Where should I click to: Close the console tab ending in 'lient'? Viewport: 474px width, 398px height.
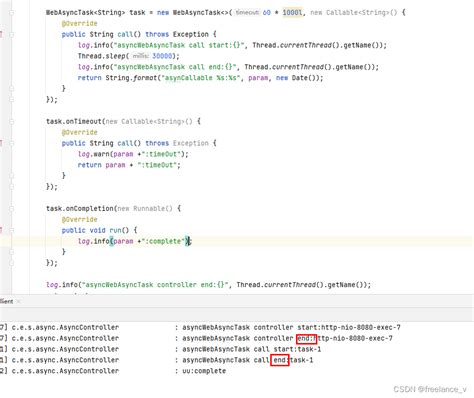[19, 301]
